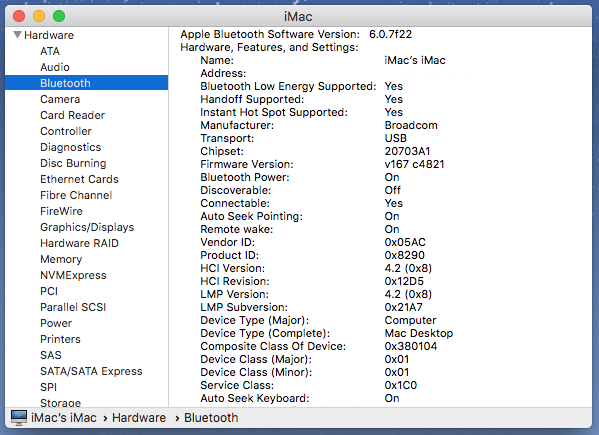Image resolution: width=599 pixels, height=435 pixels.
Task: Select Fibre Channel in the sidebar
Action: (76, 195)
